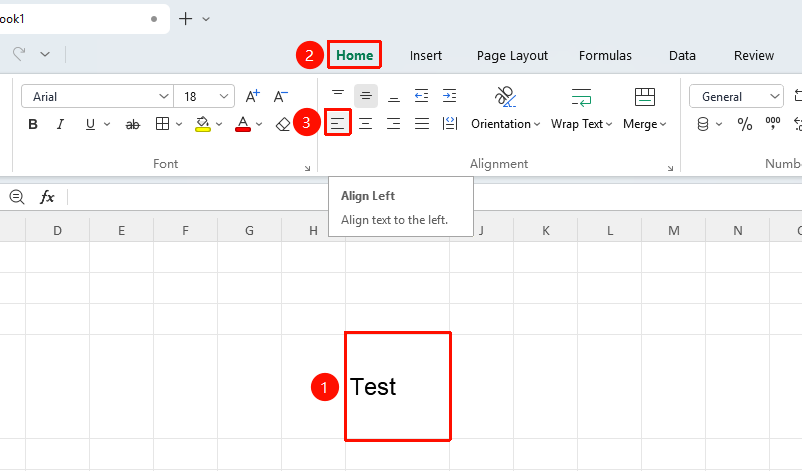The image size is (802, 471).
Task: Select column M header
Action: click(x=674, y=231)
